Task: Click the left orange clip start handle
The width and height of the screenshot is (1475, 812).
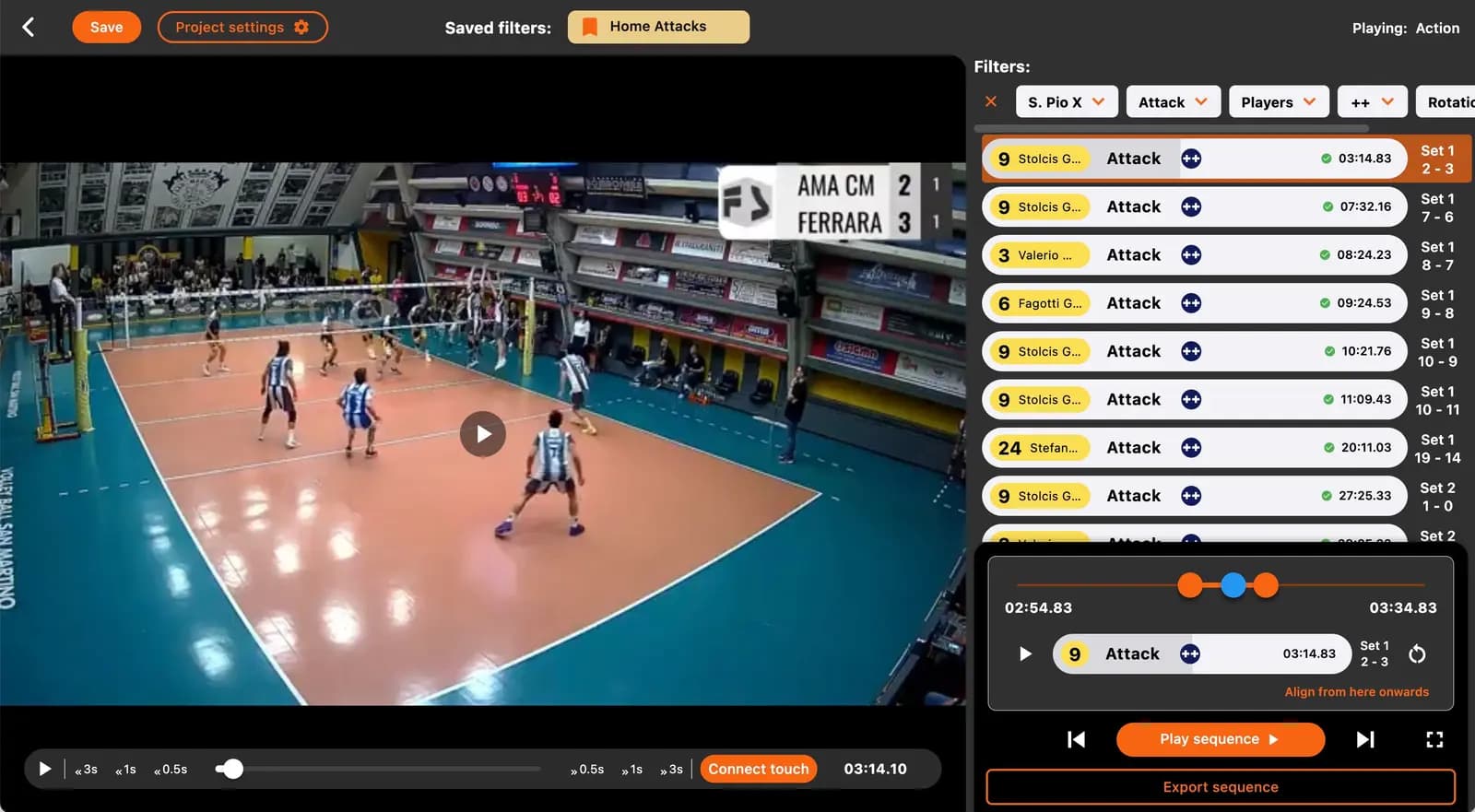Action: [1190, 584]
